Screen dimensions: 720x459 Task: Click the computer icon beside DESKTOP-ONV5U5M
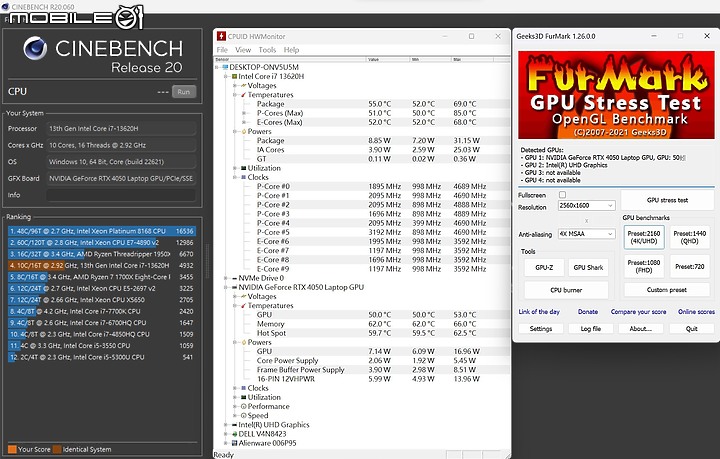coord(225,67)
